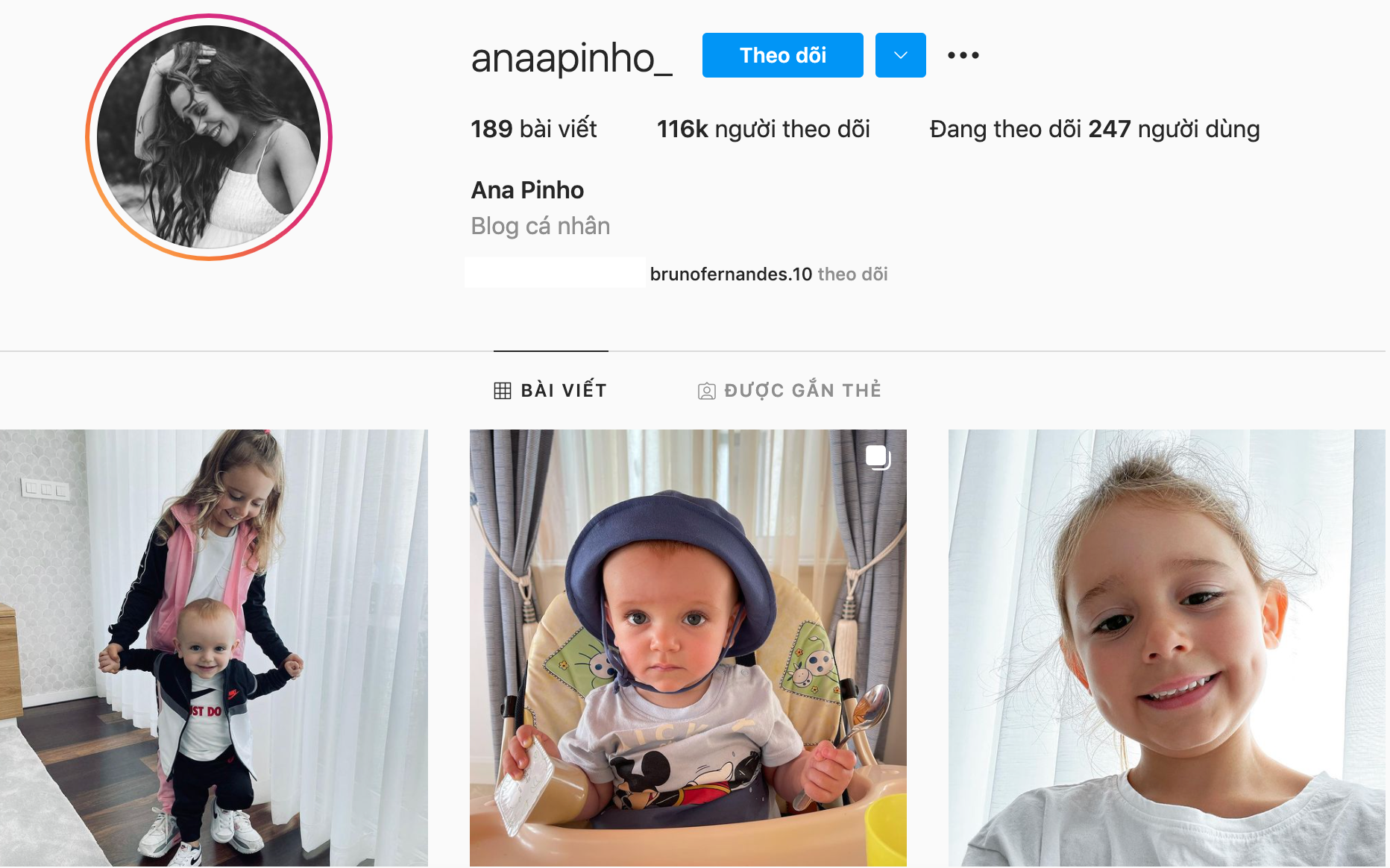Open the smiling girl selfie post
This screenshot has height=868, width=1390.
1166,648
